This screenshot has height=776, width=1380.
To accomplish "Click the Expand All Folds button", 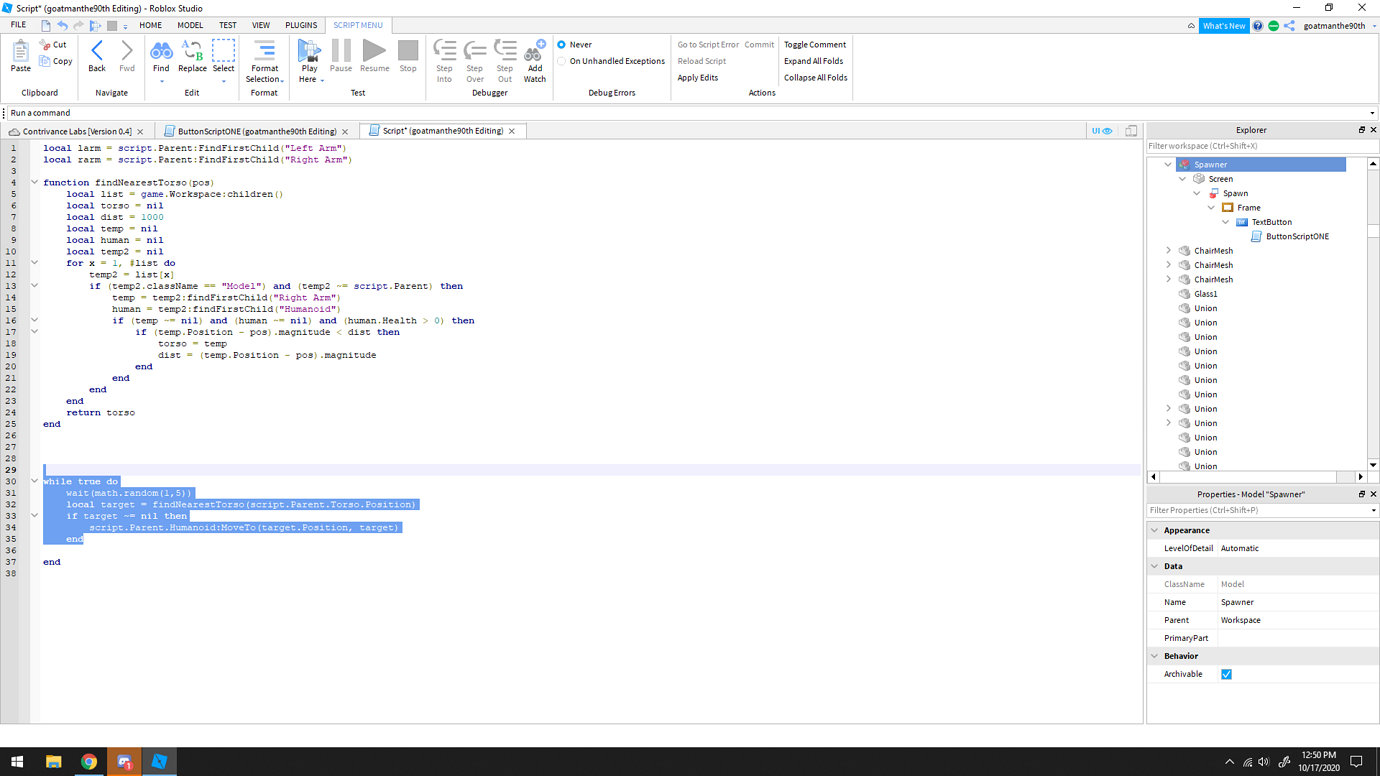I will click(813, 60).
